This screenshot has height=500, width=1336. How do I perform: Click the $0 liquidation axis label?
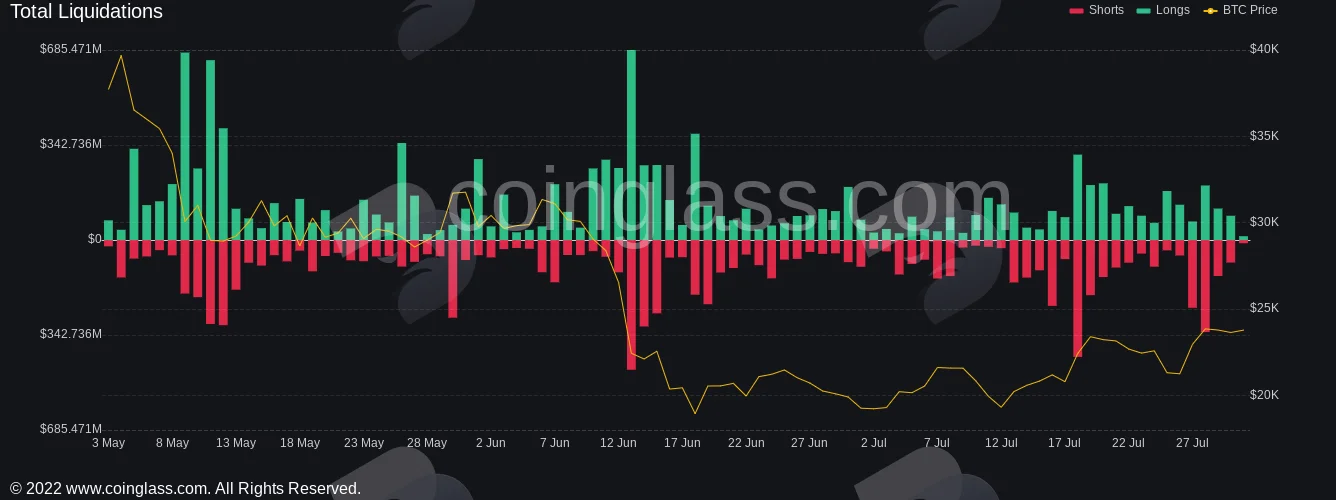click(95, 239)
